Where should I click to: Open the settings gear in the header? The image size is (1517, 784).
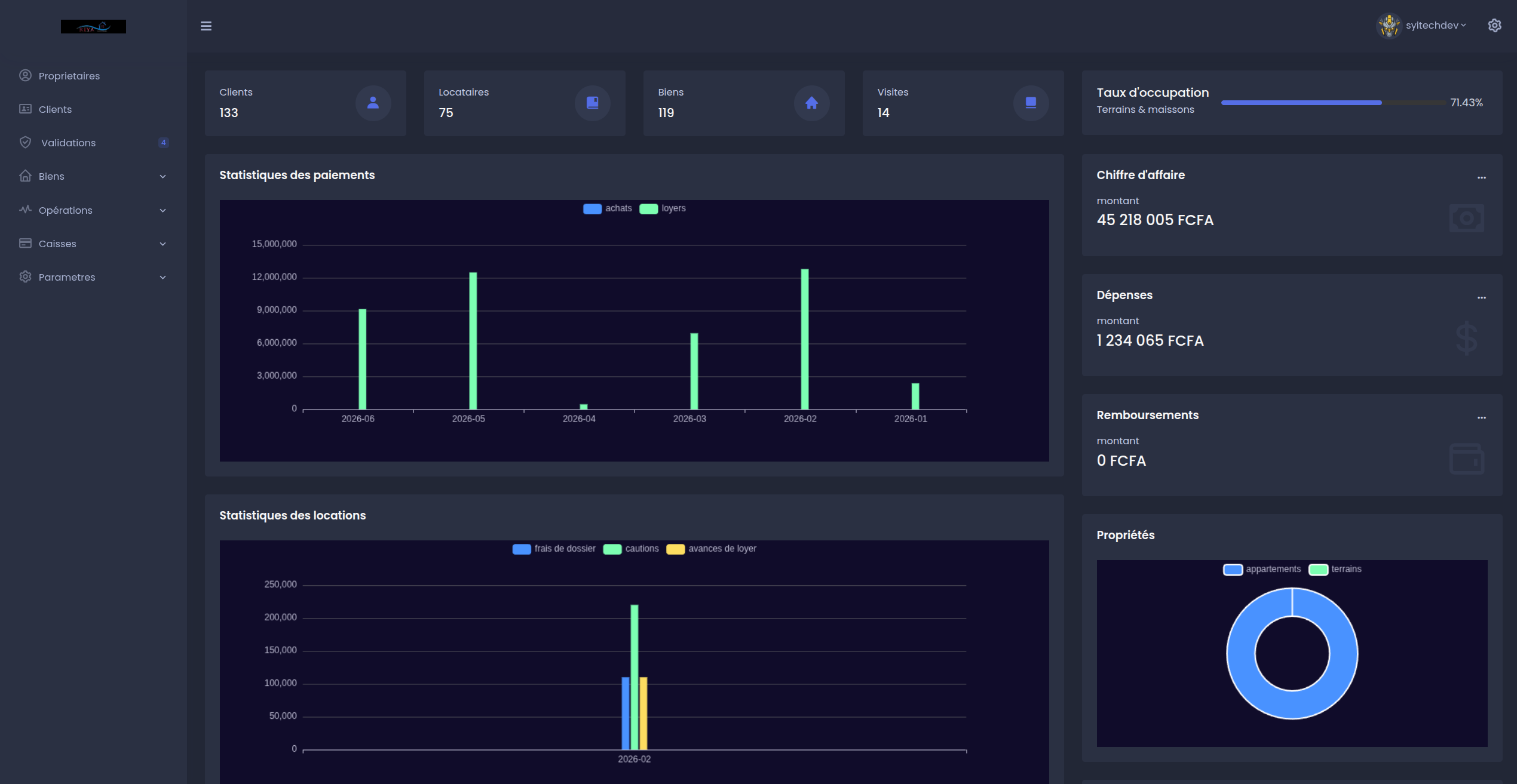[x=1494, y=26]
